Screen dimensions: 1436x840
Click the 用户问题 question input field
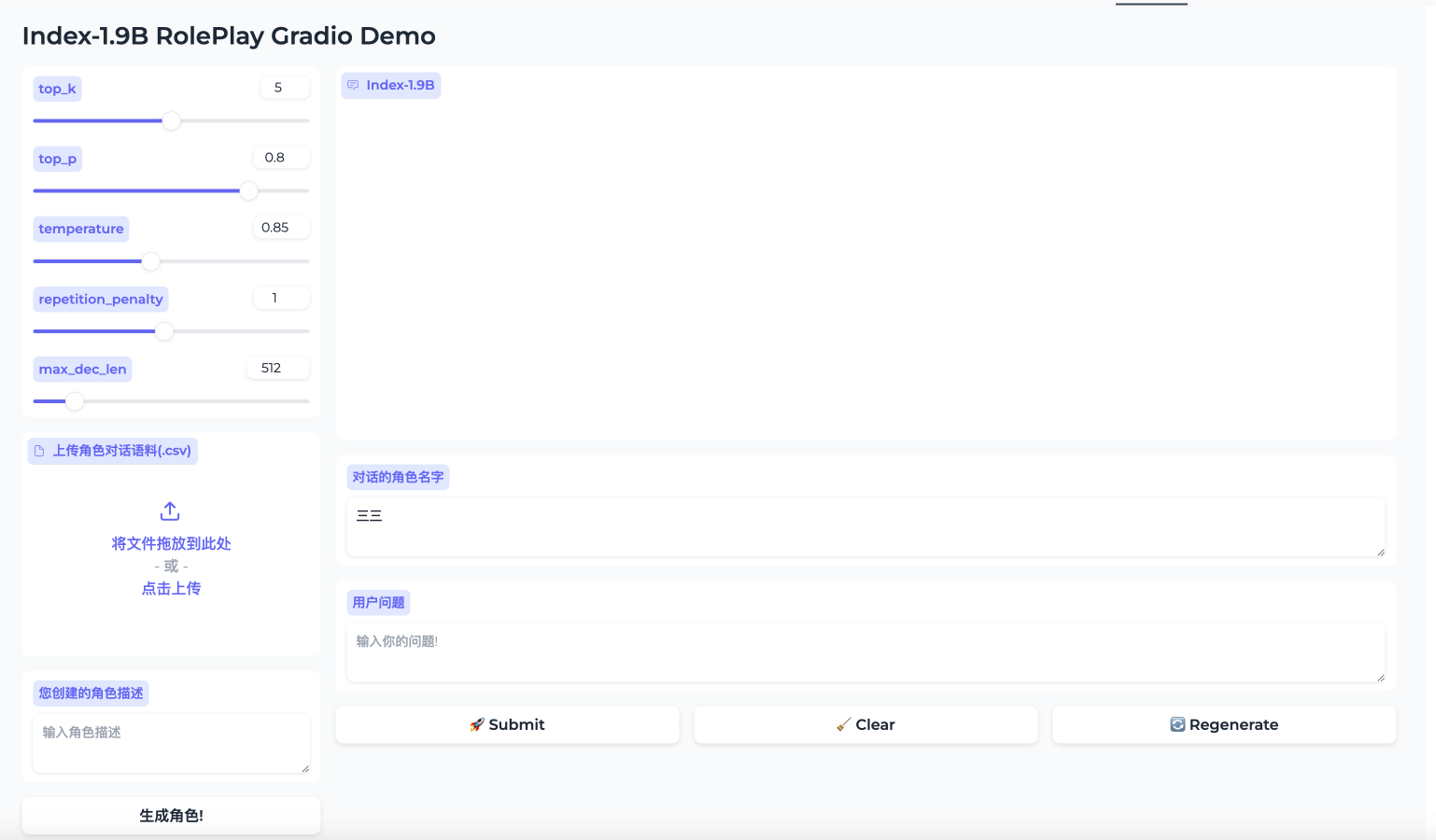click(865, 651)
